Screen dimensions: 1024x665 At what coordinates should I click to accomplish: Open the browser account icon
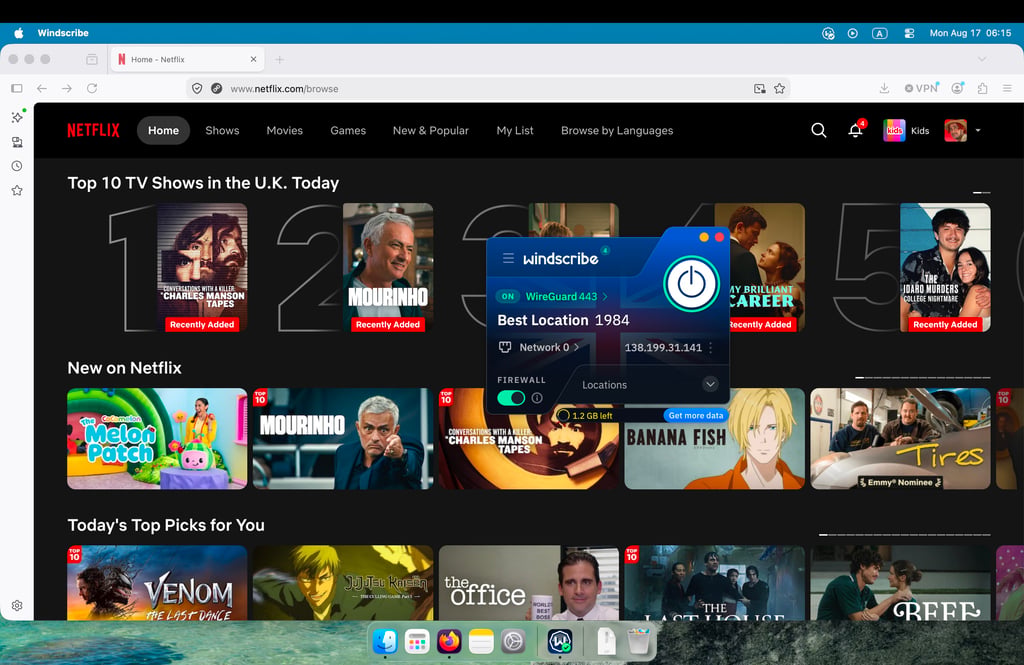[957, 88]
